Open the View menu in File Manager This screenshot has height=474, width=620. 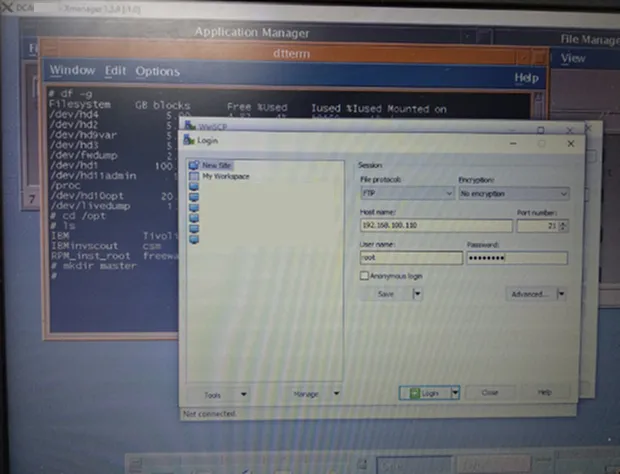[573, 59]
